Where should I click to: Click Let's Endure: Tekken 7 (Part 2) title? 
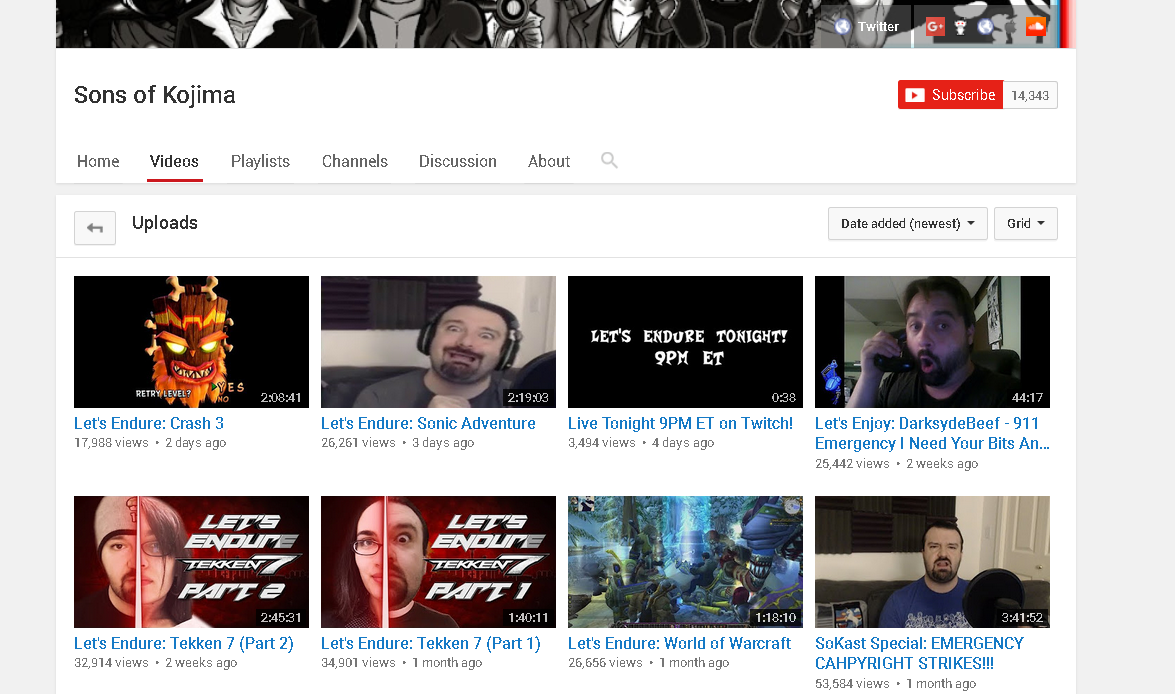pos(184,643)
